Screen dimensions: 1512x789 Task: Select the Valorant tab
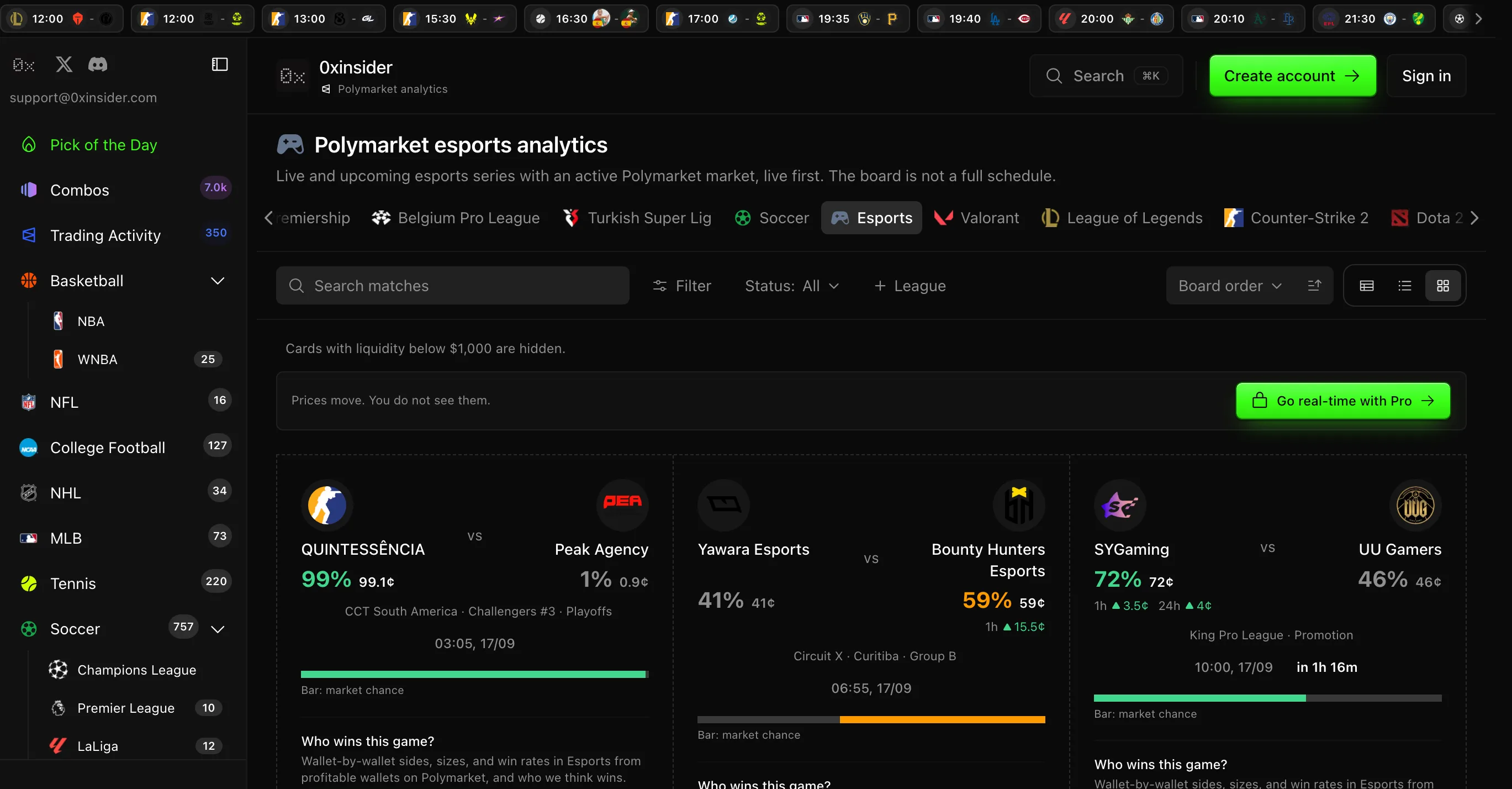(976, 218)
